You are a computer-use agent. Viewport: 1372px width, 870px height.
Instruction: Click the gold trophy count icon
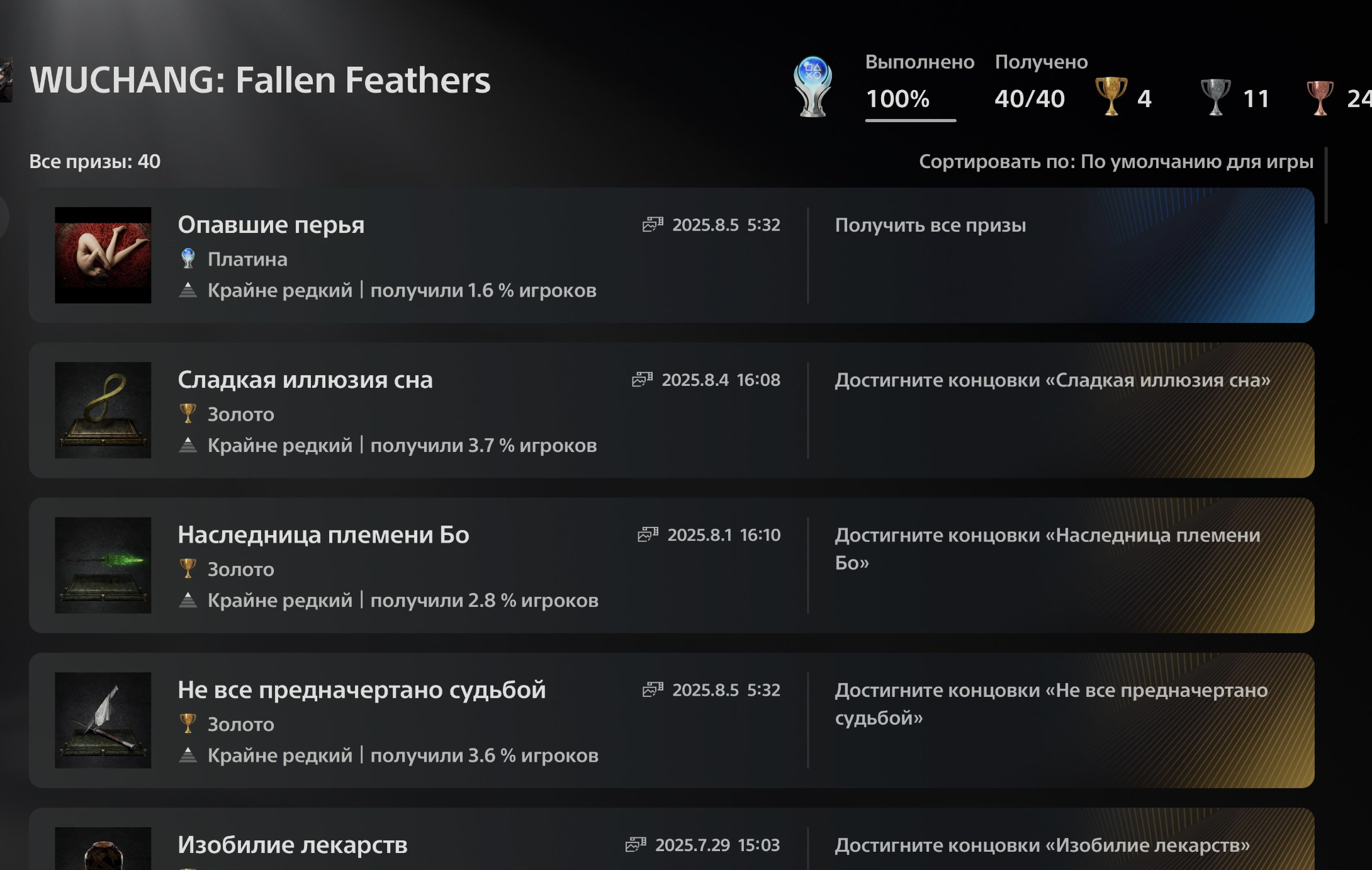[1111, 96]
